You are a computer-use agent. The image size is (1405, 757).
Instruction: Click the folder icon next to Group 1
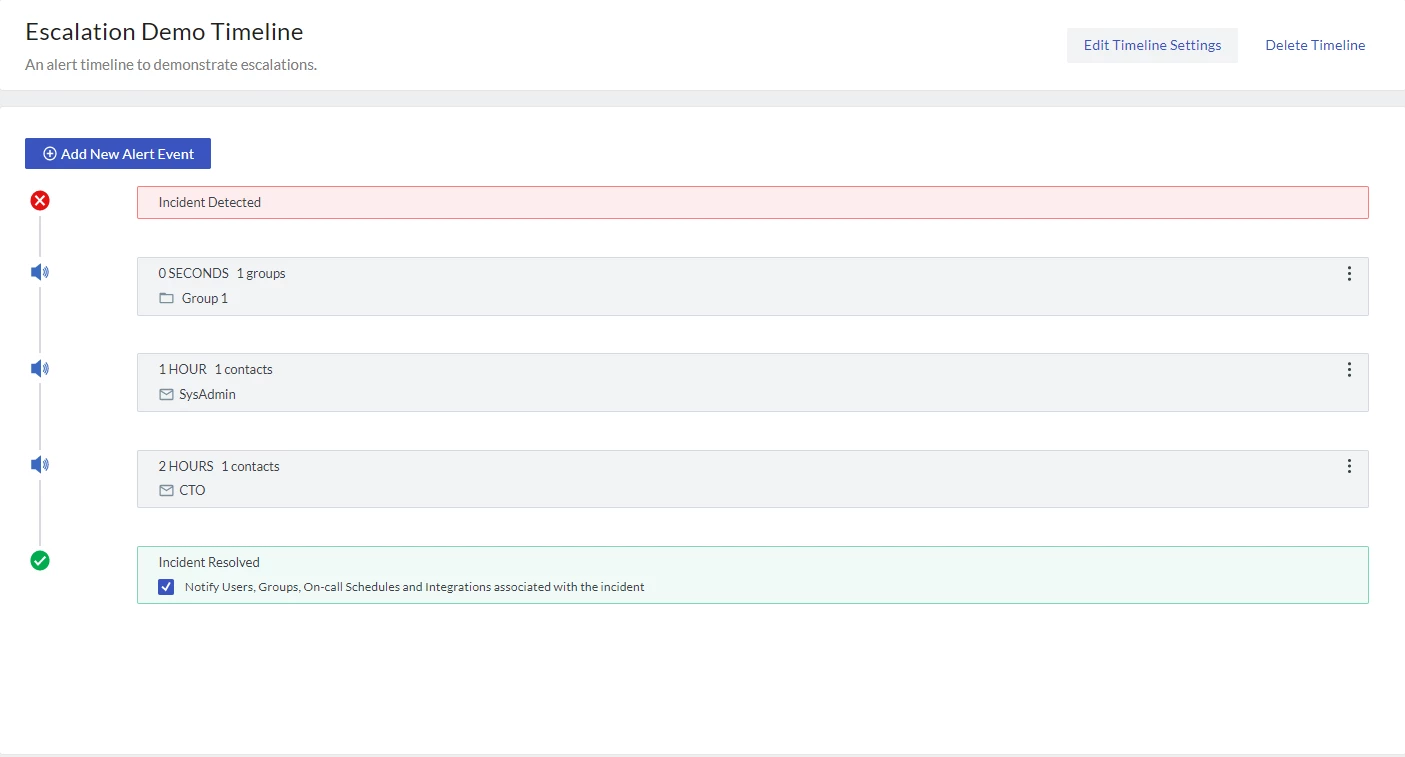pos(167,298)
